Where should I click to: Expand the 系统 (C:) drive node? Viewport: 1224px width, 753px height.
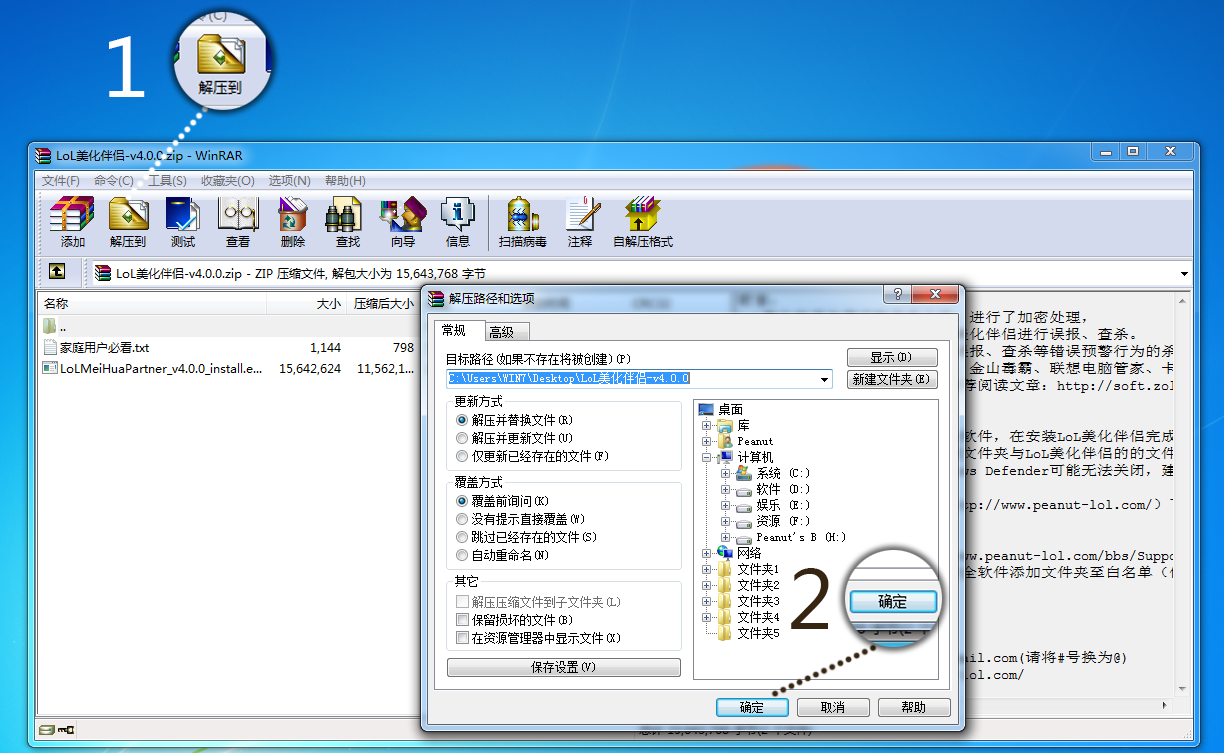coord(726,473)
